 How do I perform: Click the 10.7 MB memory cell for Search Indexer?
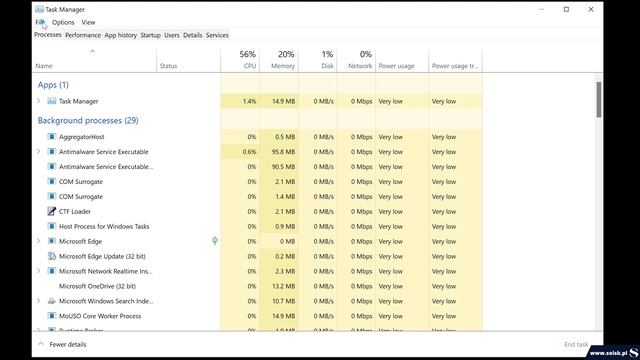click(279, 301)
